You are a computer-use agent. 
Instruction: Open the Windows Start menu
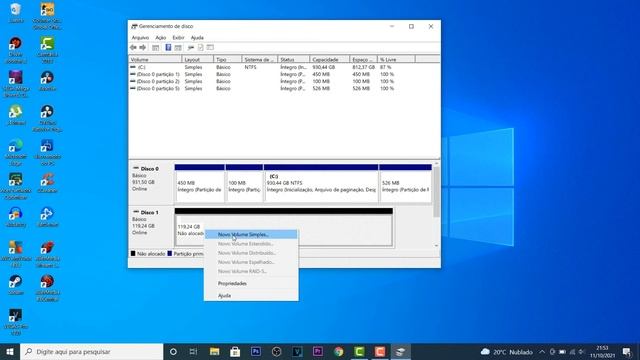(x=10, y=351)
